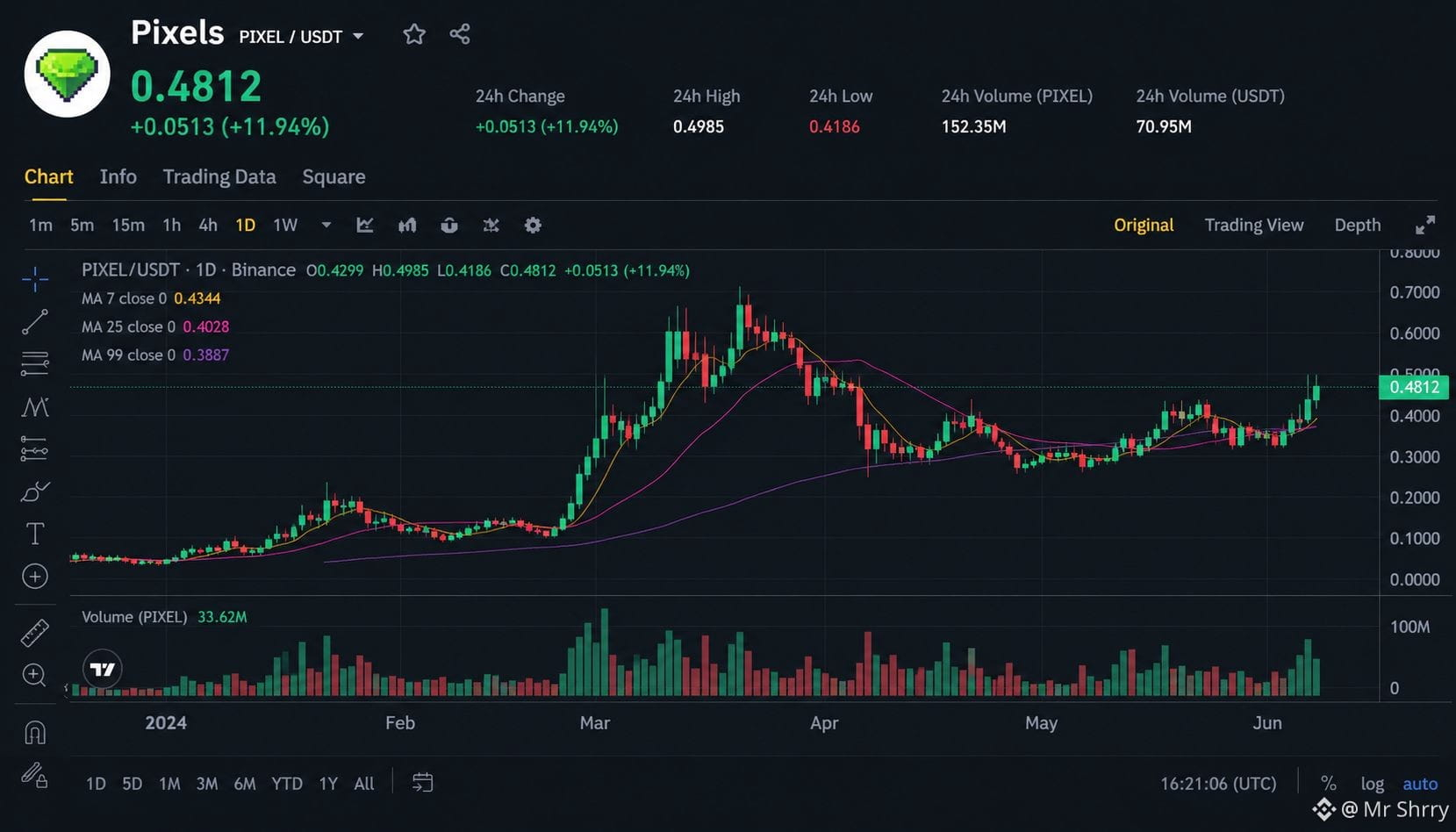Select the 1D timeframe
This screenshot has width=1456, height=832.
[x=246, y=226]
